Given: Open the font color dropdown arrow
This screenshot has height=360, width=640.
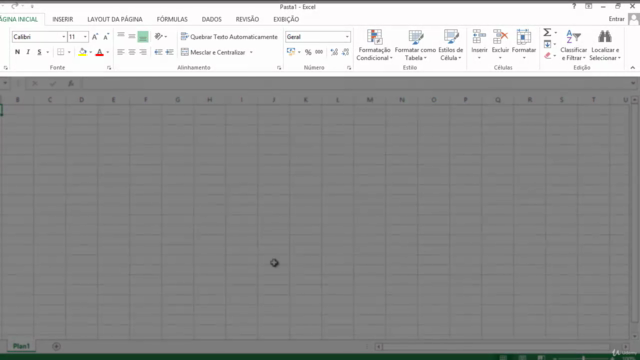Looking at the screenshot, I should 108,52.
